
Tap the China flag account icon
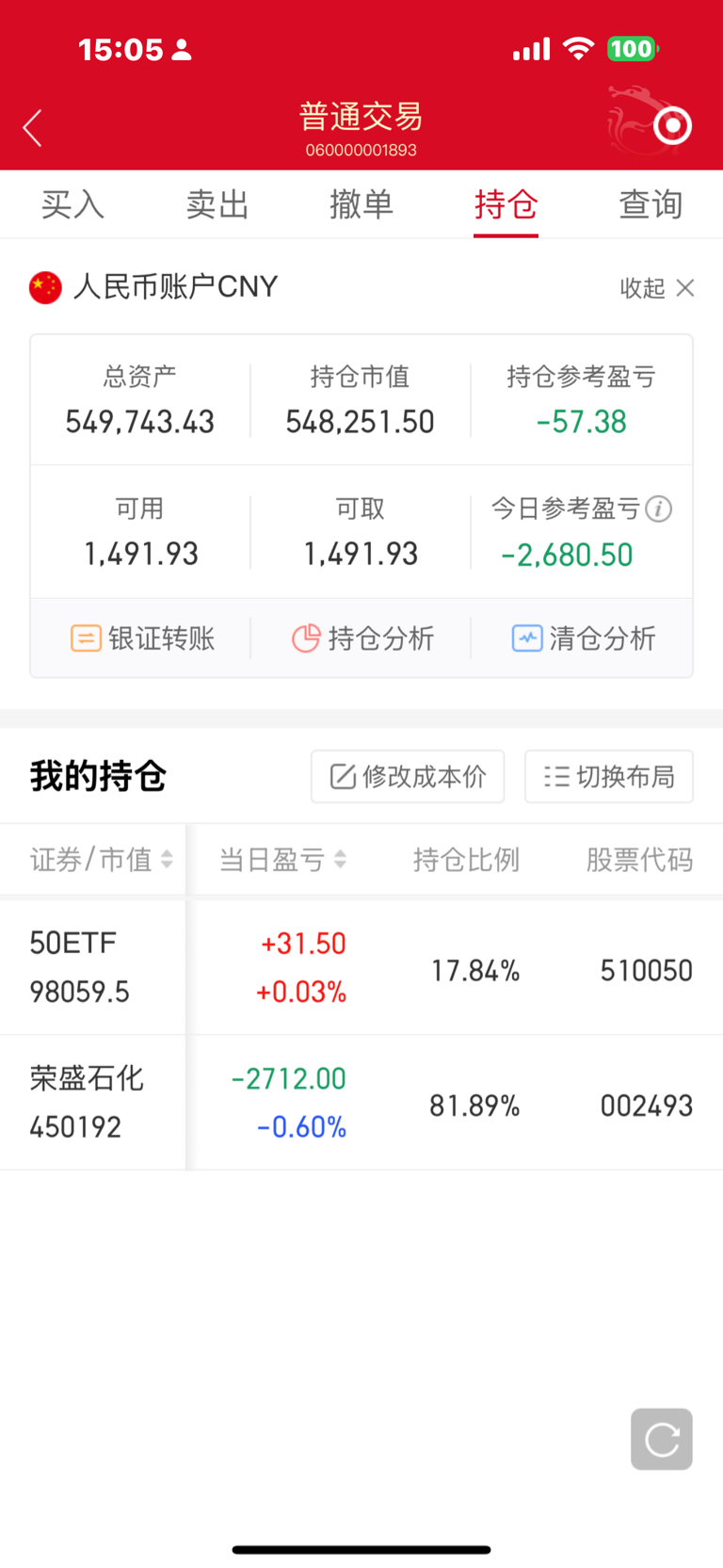pos(45,287)
